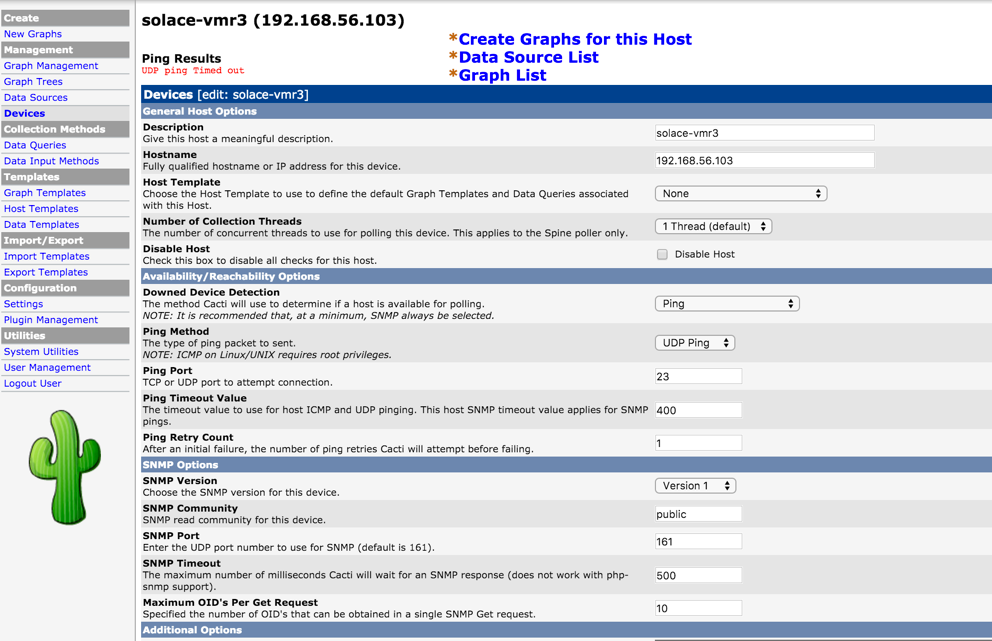Screen dimensions: 992x641
Task: Click the Description text field
Action: (764, 133)
